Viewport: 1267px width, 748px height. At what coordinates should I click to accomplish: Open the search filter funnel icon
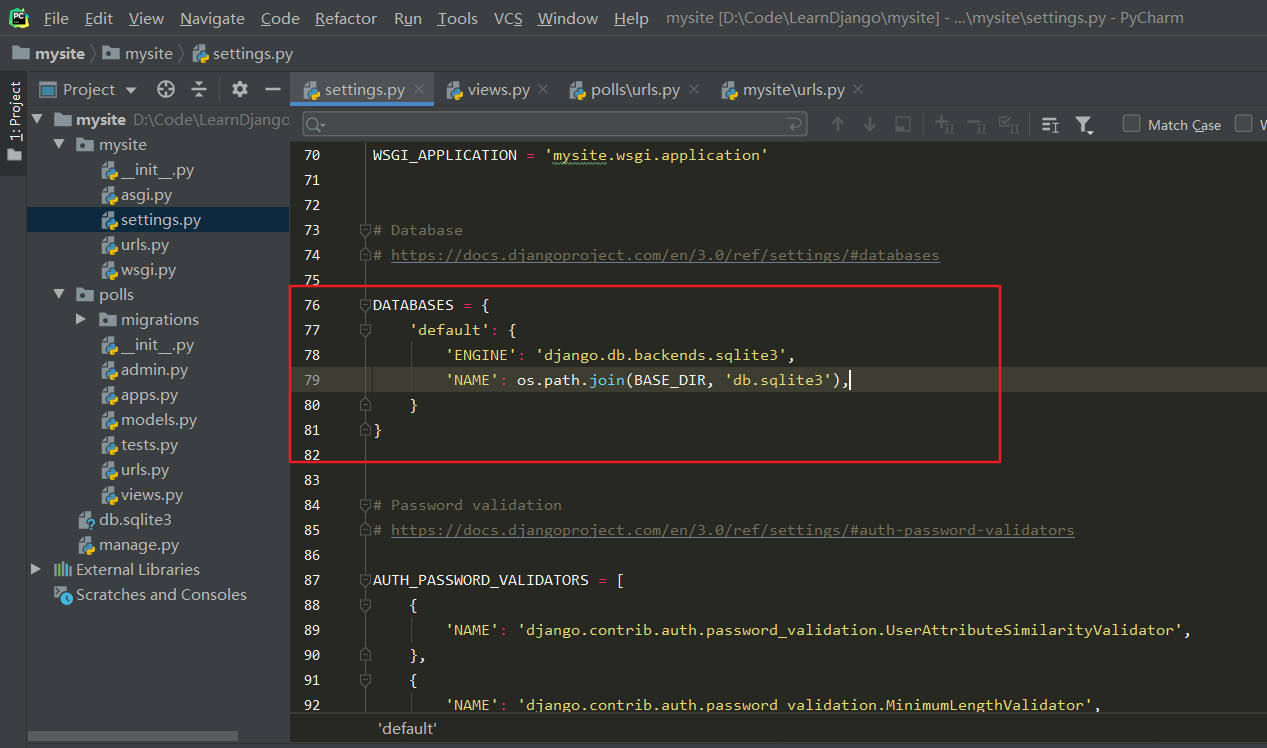1083,124
